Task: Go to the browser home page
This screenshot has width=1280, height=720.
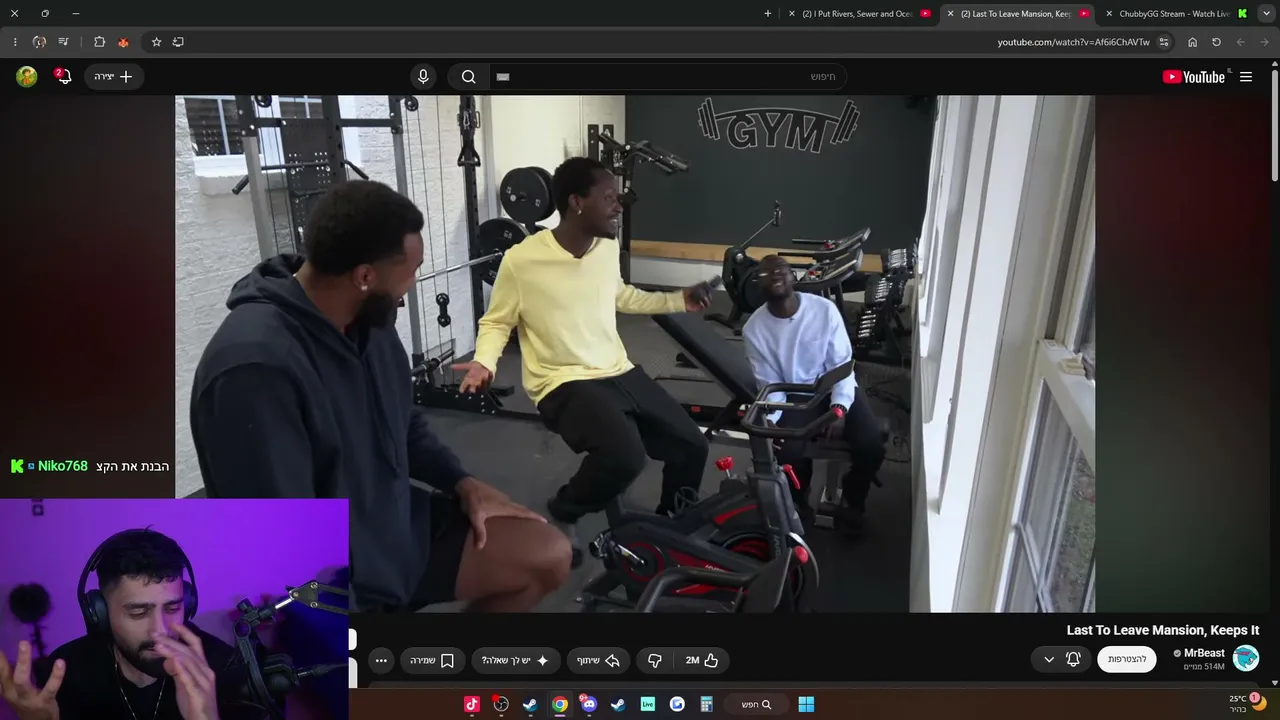Action: 1192,42
